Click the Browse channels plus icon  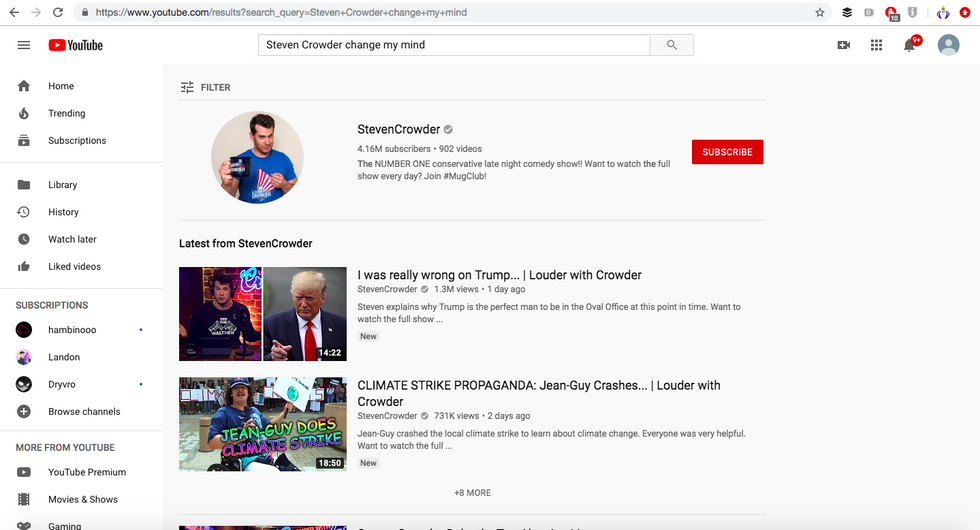(24, 411)
